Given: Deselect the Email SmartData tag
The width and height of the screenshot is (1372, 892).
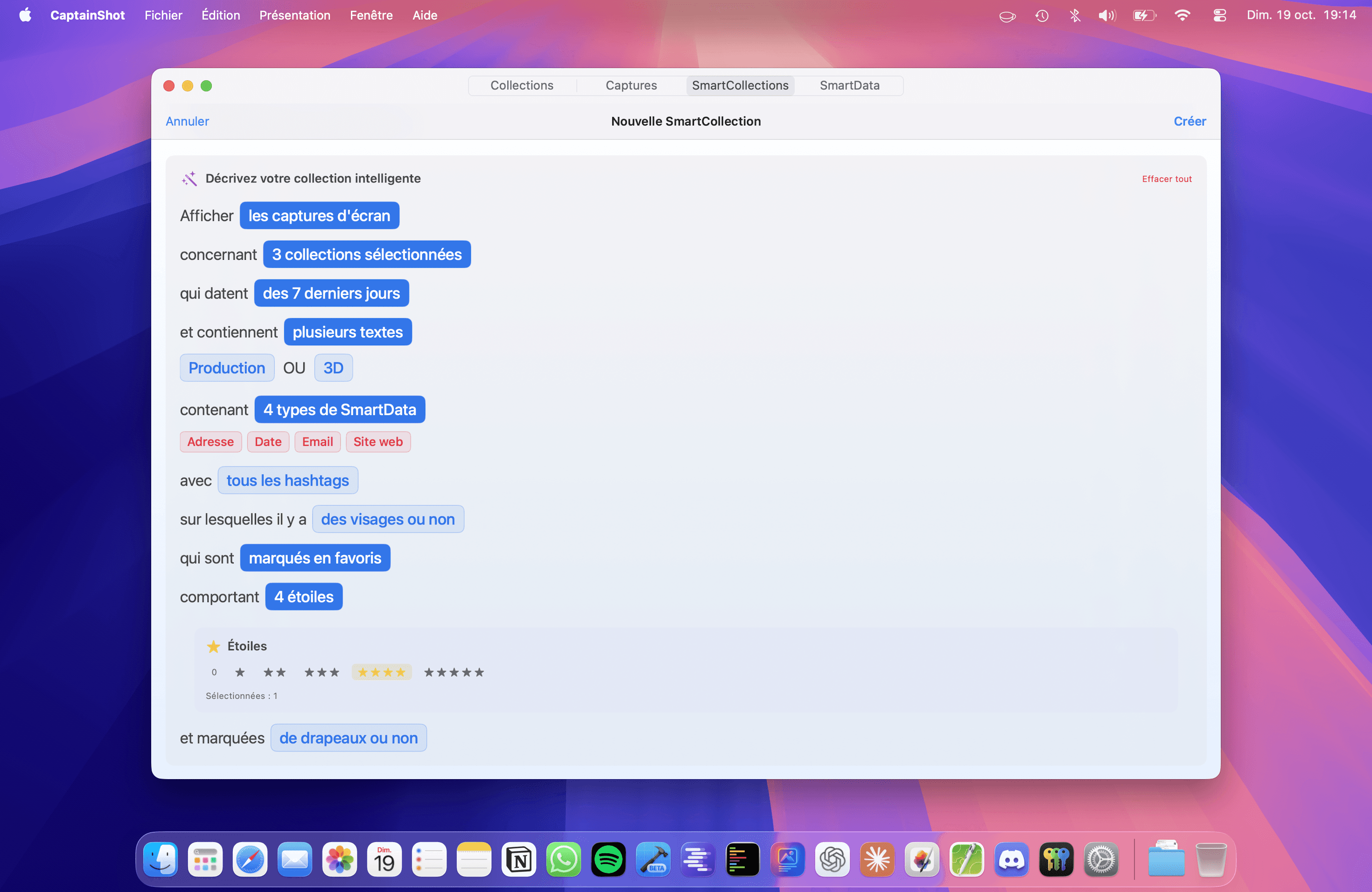Looking at the screenshot, I should [317, 442].
